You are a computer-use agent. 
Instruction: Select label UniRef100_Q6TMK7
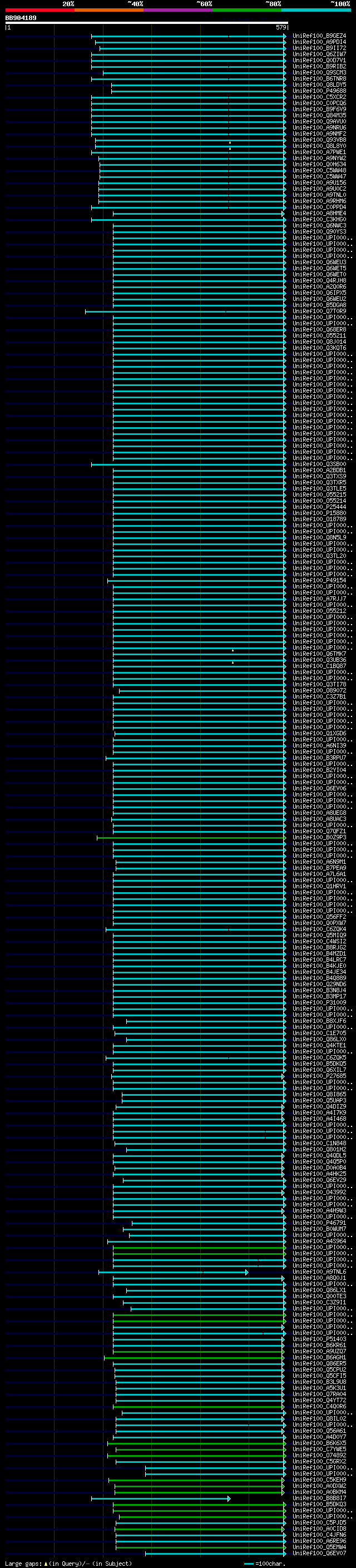pos(319,654)
